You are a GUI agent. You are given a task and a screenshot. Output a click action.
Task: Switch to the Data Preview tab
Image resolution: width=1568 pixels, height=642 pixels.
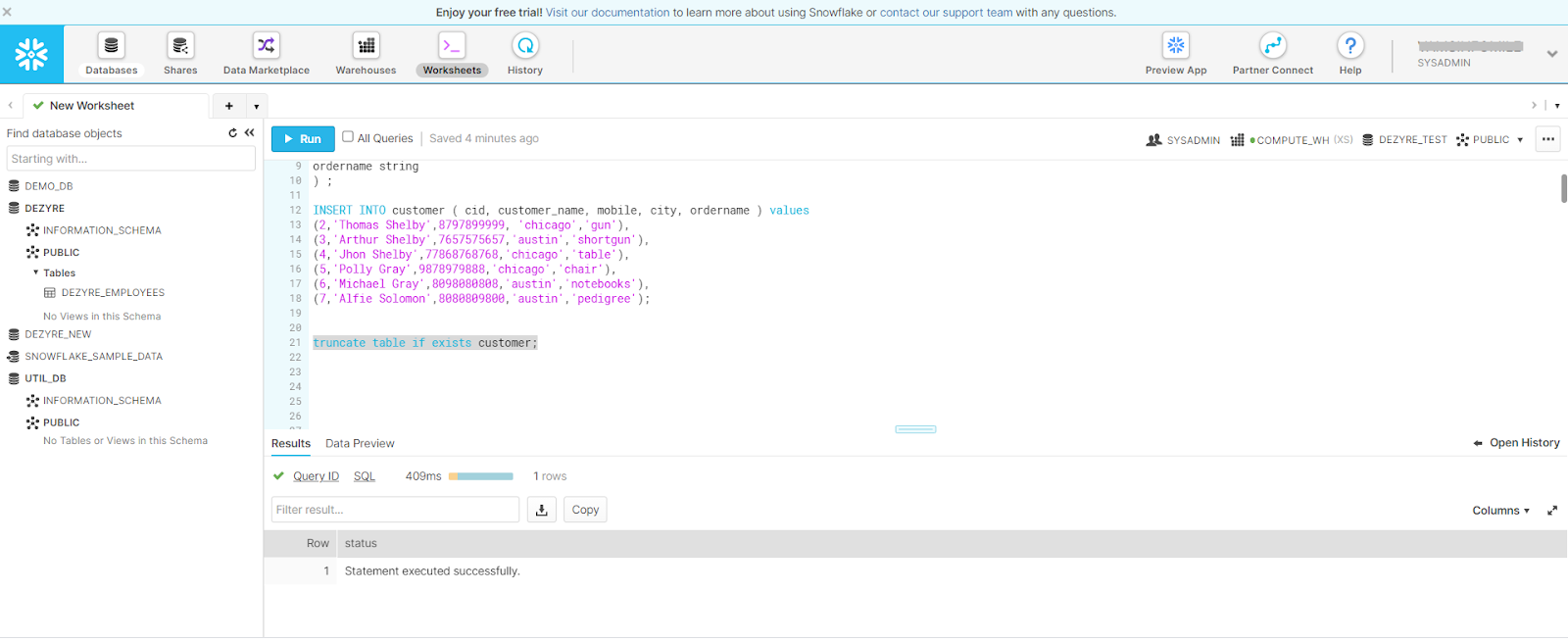[x=360, y=444]
